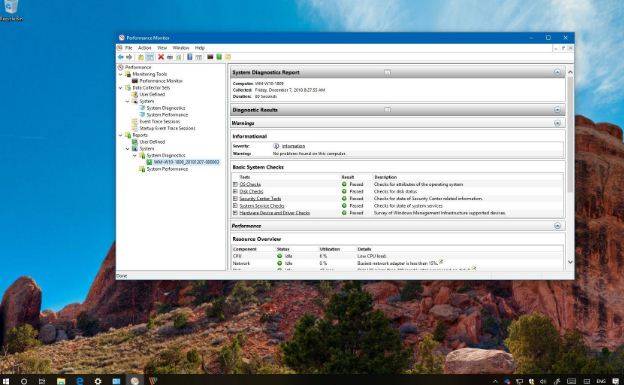Collapse System Diagnostics under Reports

[135, 155]
